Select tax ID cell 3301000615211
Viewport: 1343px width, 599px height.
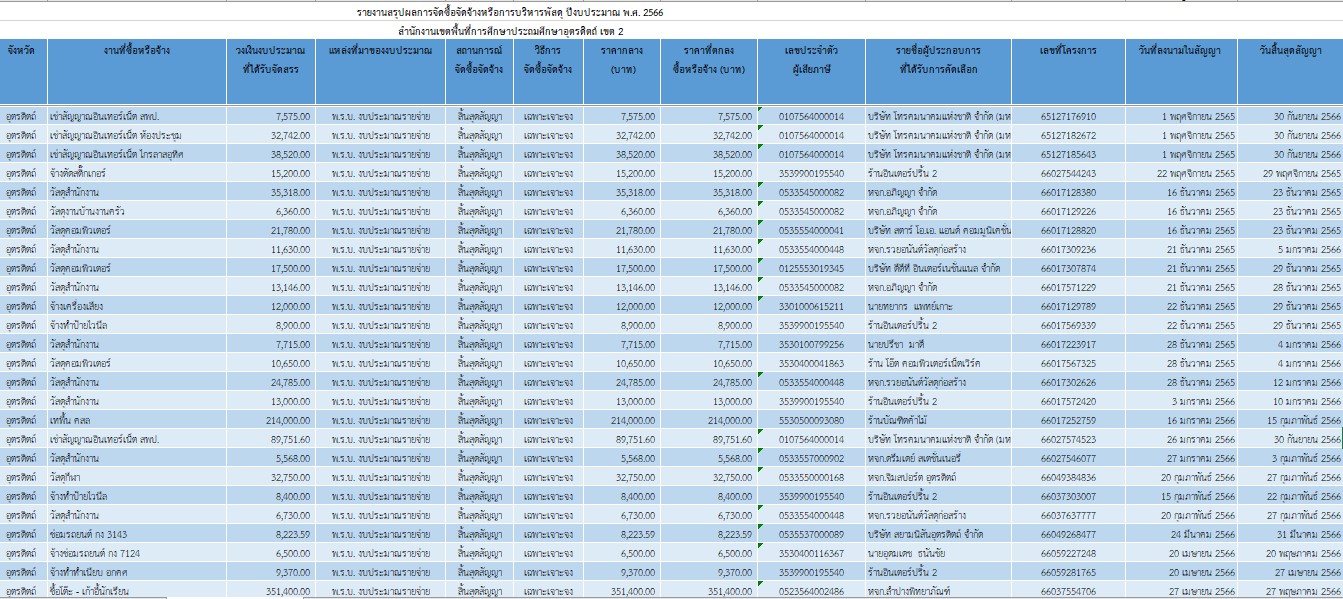pyautogui.click(x=811, y=306)
